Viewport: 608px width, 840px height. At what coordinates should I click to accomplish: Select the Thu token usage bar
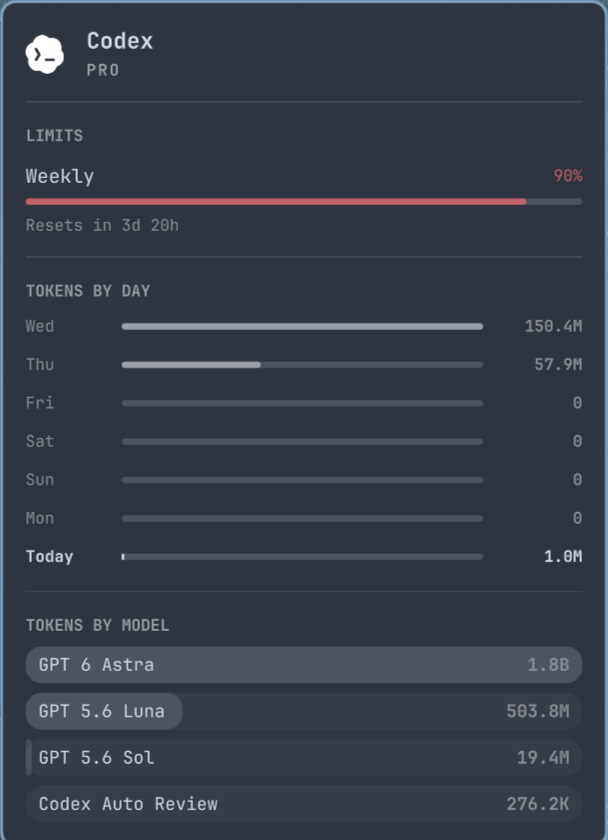click(302, 365)
